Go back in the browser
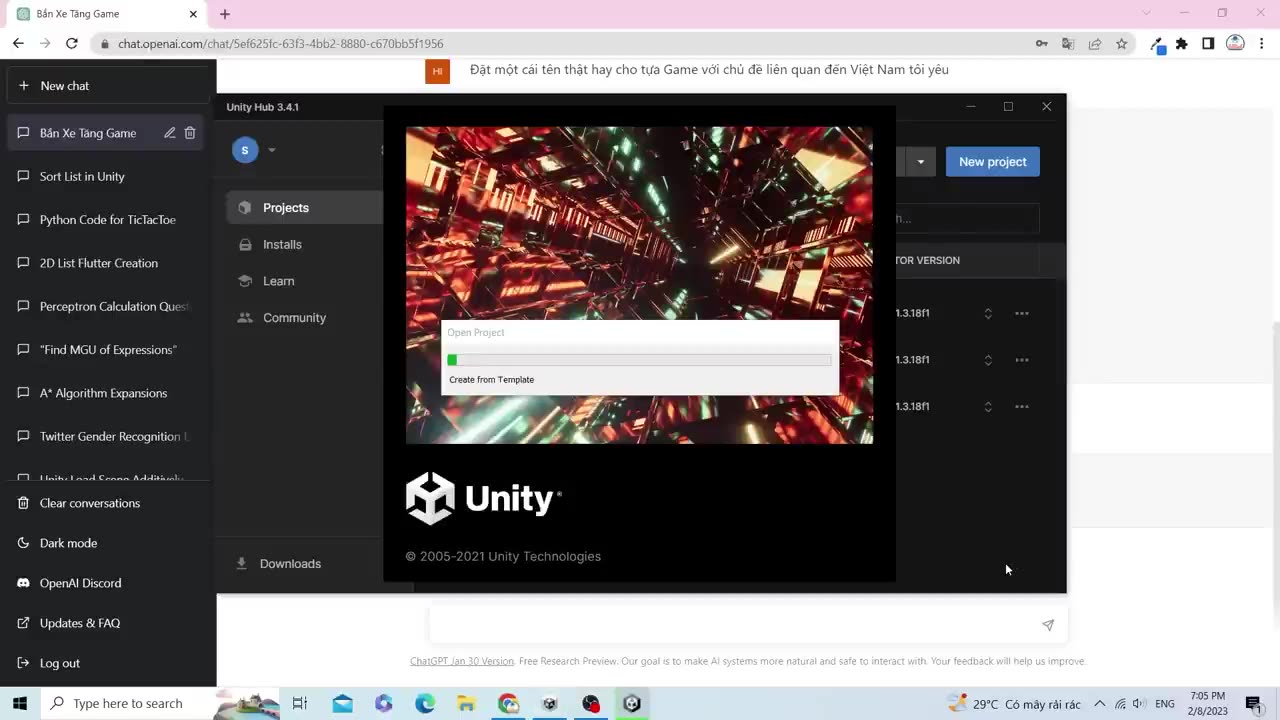The height and width of the screenshot is (720, 1280). point(18,43)
